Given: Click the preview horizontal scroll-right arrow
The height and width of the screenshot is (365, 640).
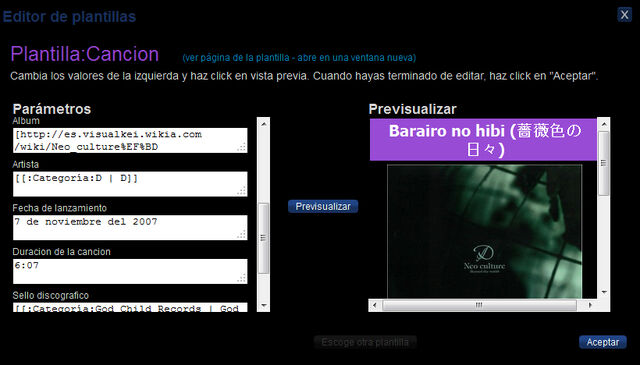Looking at the screenshot, I should (x=590, y=305).
